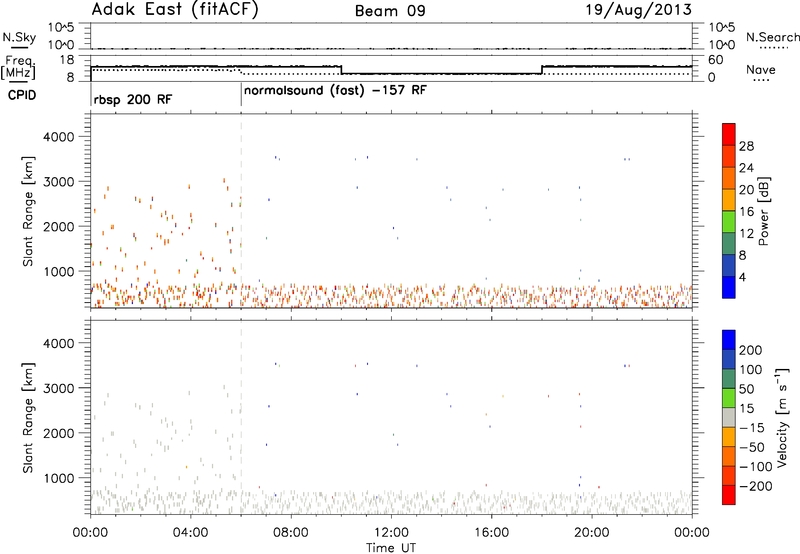Click the 'Nave' legend label
Viewport: 800px width, 554px height.
(x=760, y=69)
